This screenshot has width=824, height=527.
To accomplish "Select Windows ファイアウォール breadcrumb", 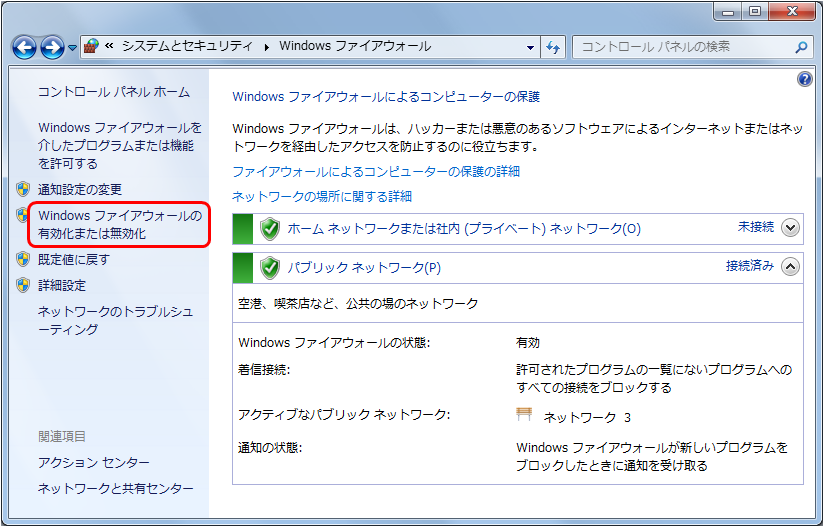I will [355, 46].
